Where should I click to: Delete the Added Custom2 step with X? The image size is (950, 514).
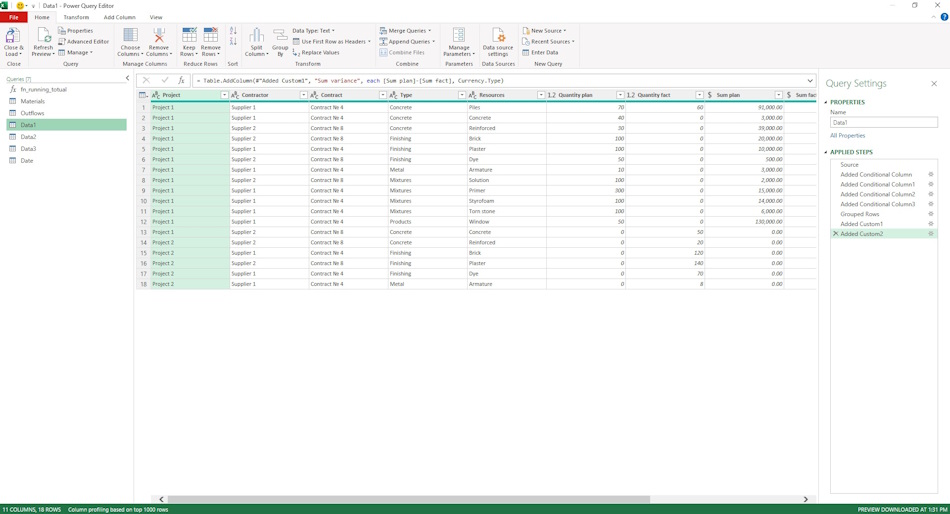coord(835,233)
